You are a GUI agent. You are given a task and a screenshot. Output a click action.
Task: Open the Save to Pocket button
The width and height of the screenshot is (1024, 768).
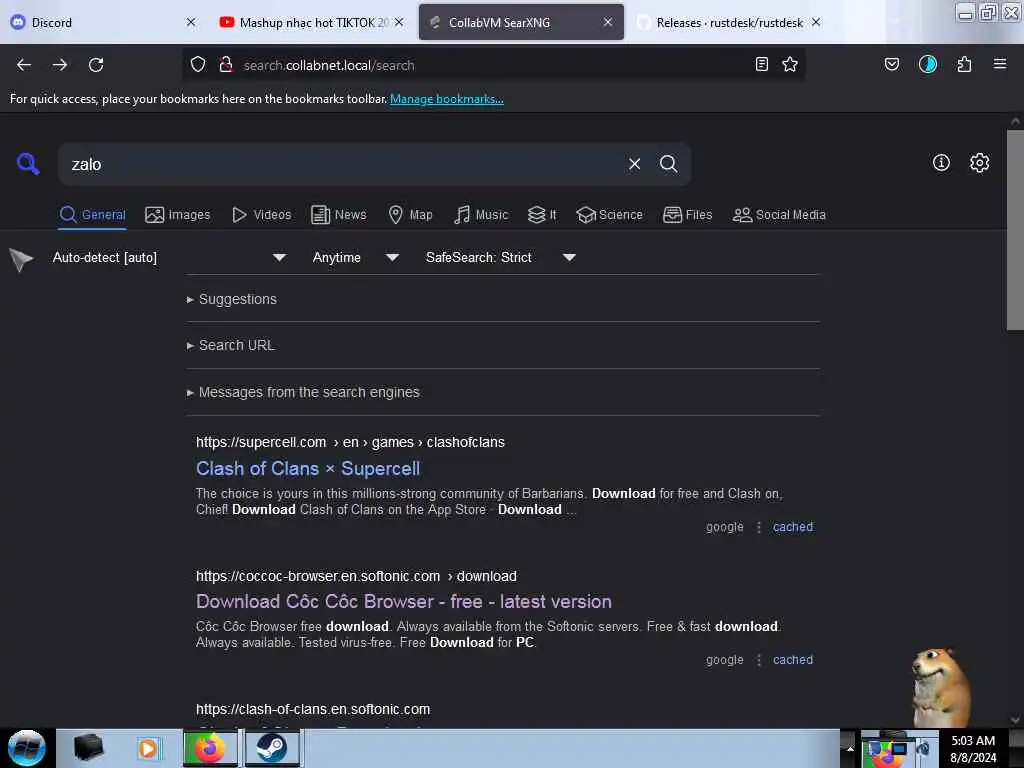tap(891, 64)
